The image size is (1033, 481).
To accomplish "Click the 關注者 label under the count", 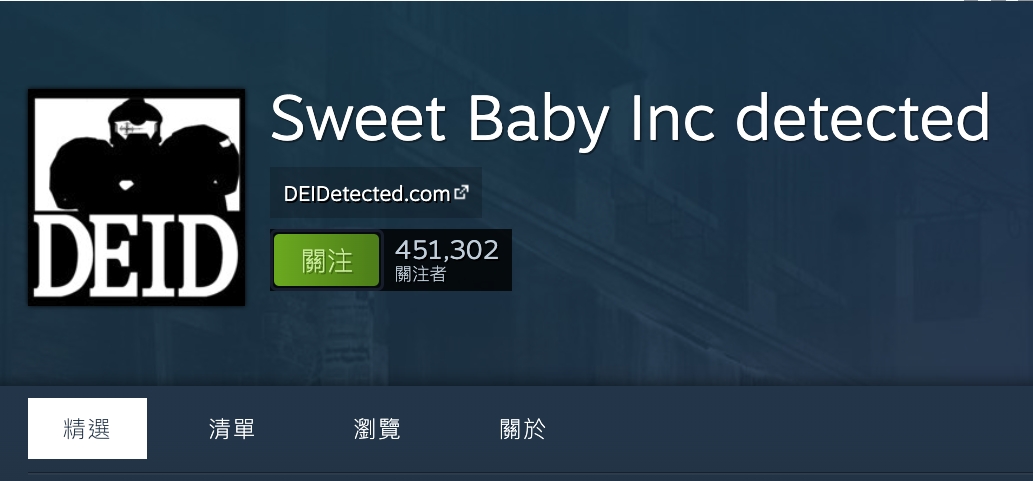I will (420, 274).
